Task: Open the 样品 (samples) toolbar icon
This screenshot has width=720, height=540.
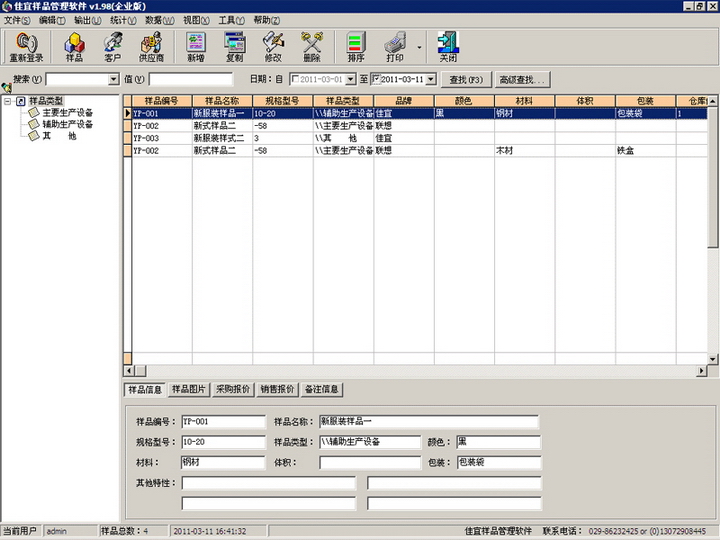Action: pyautogui.click(x=74, y=46)
